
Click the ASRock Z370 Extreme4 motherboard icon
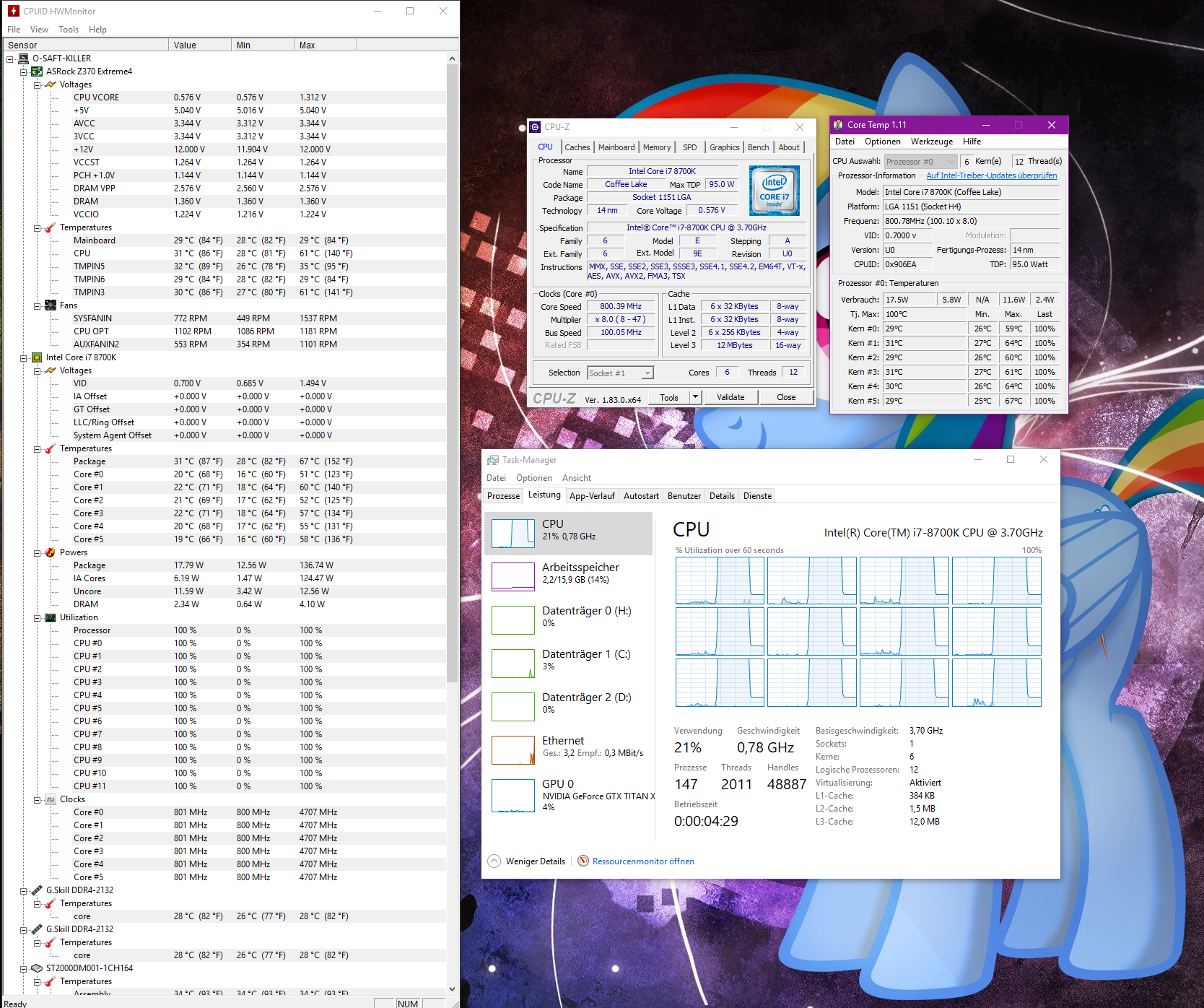pos(37,71)
